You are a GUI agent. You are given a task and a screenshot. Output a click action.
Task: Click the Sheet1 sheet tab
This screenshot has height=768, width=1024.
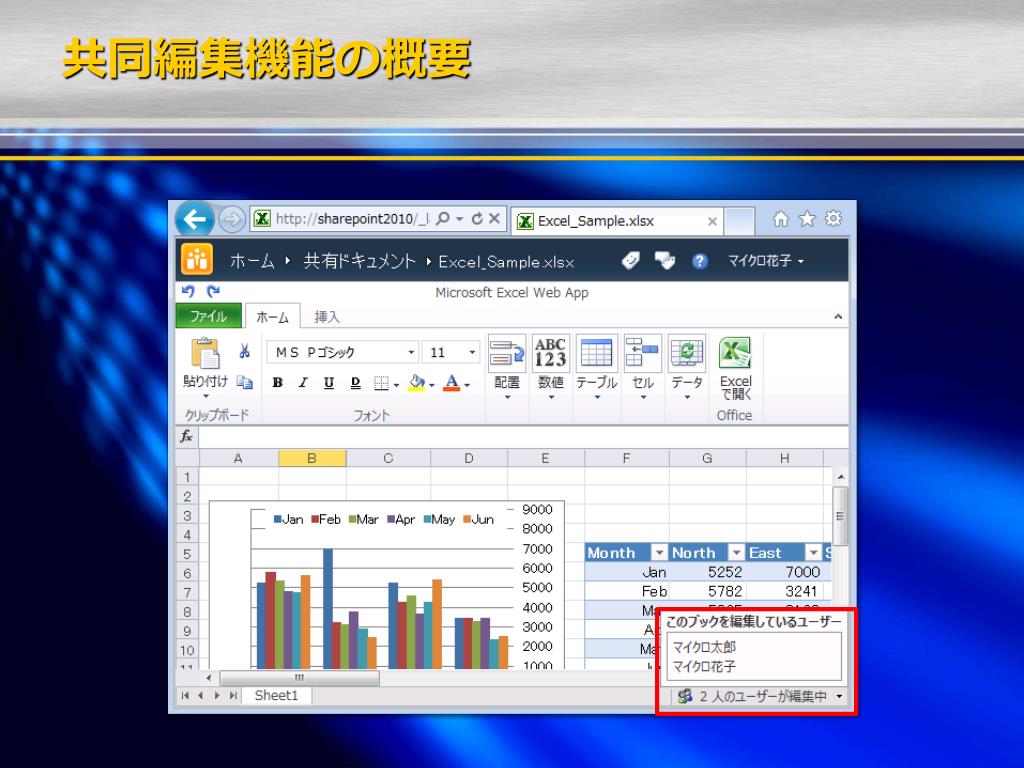tap(276, 696)
